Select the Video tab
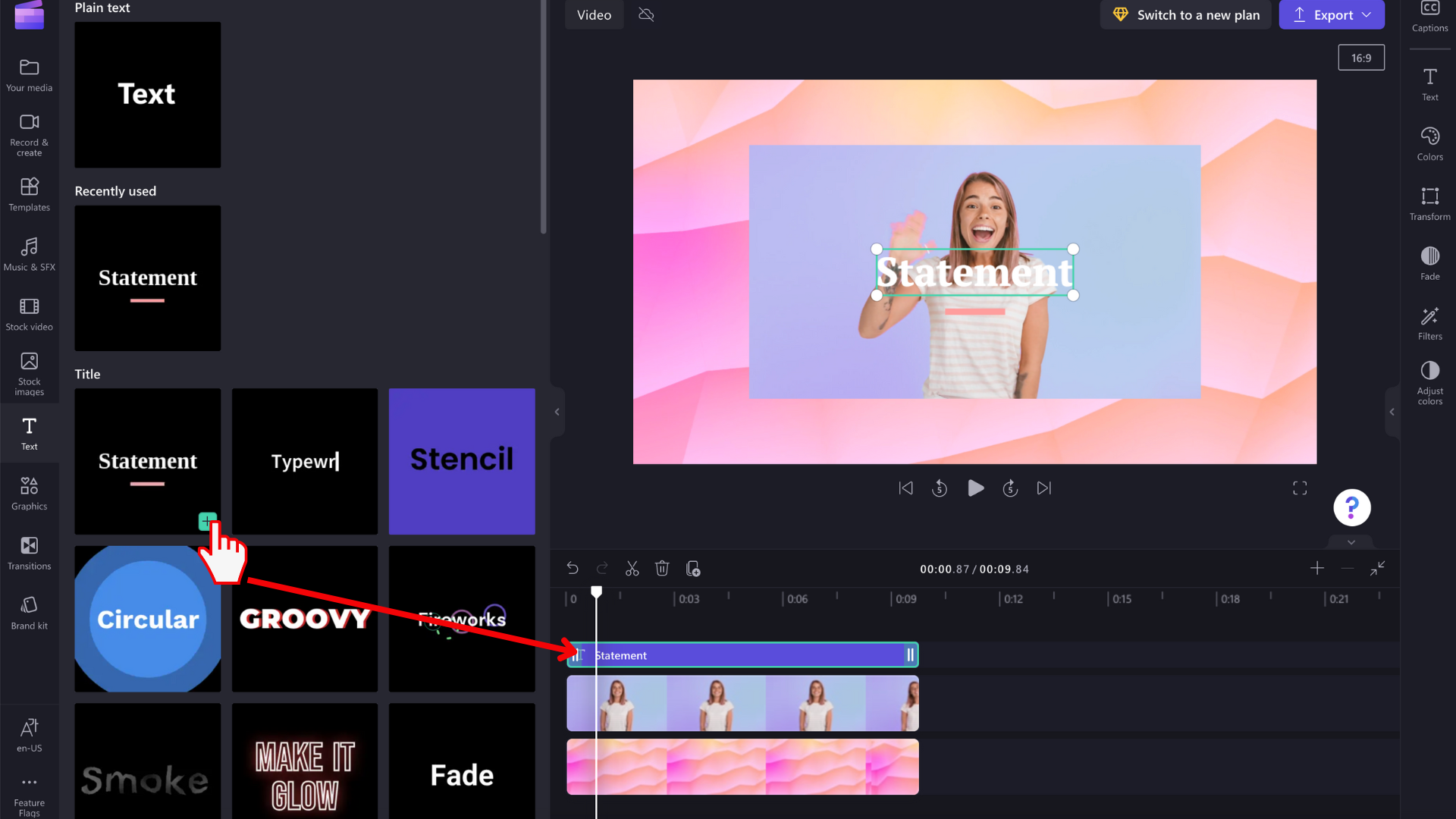Image resolution: width=1456 pixels, height=819 pixels. pyautogui.click(x=594, y=14)
